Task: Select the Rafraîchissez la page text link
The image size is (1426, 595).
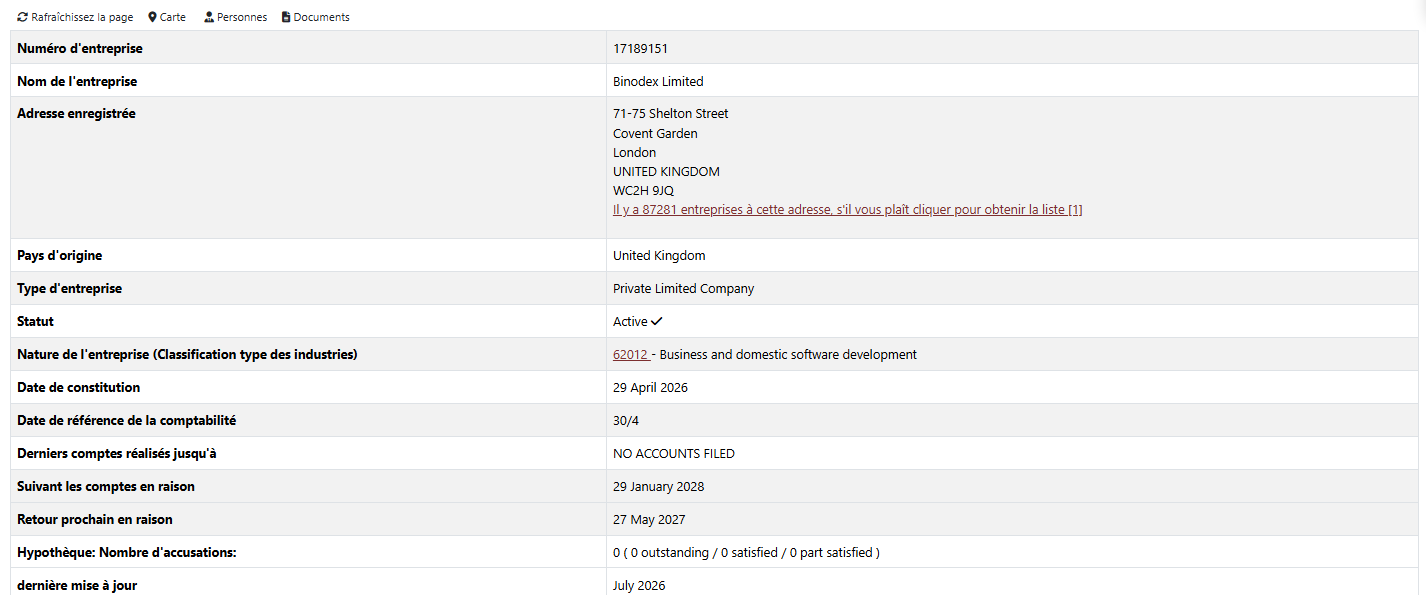Action: [x=82, y=17]
